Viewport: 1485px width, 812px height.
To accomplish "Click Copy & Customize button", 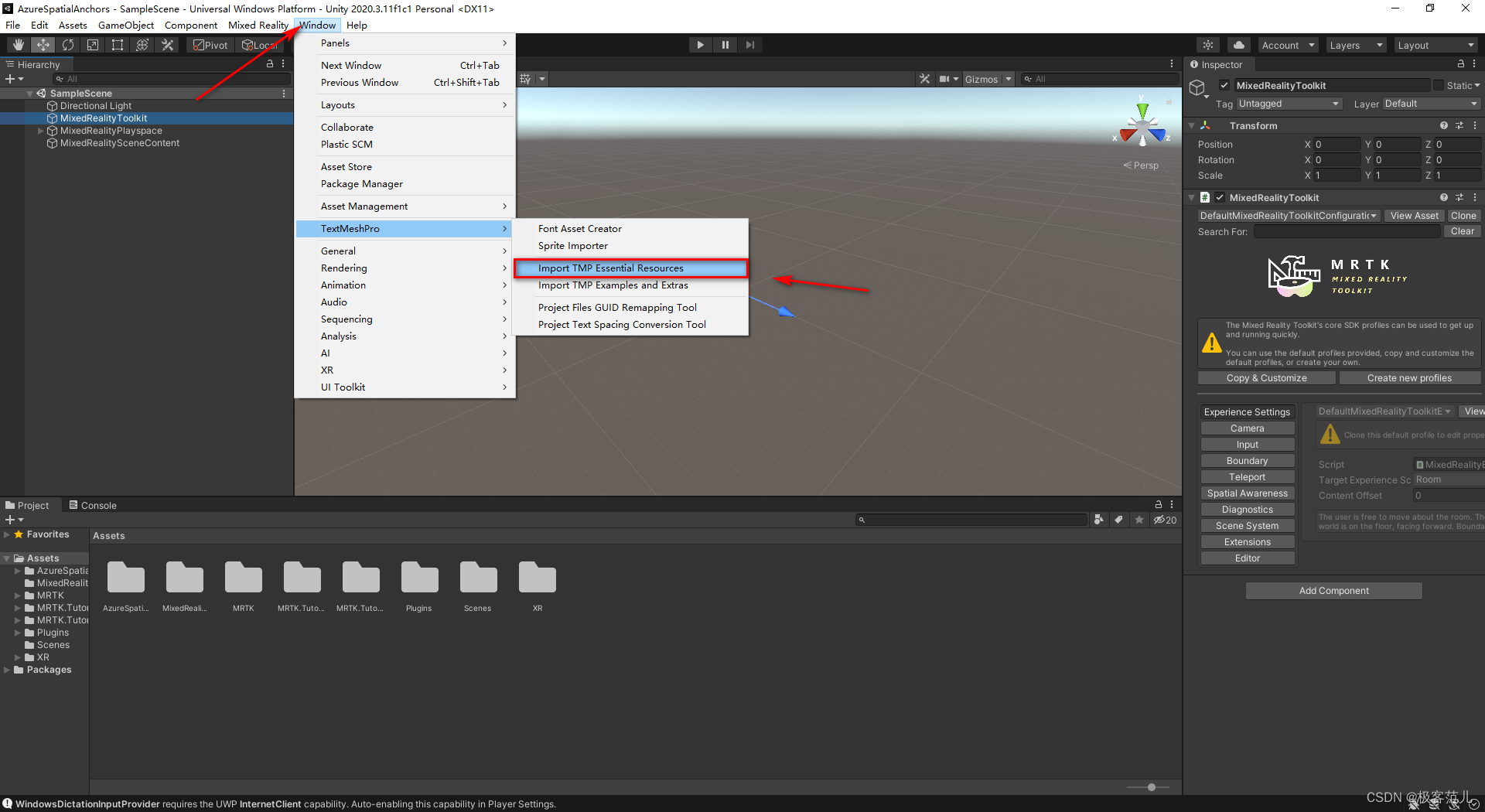I will (x=1267, y=378).
